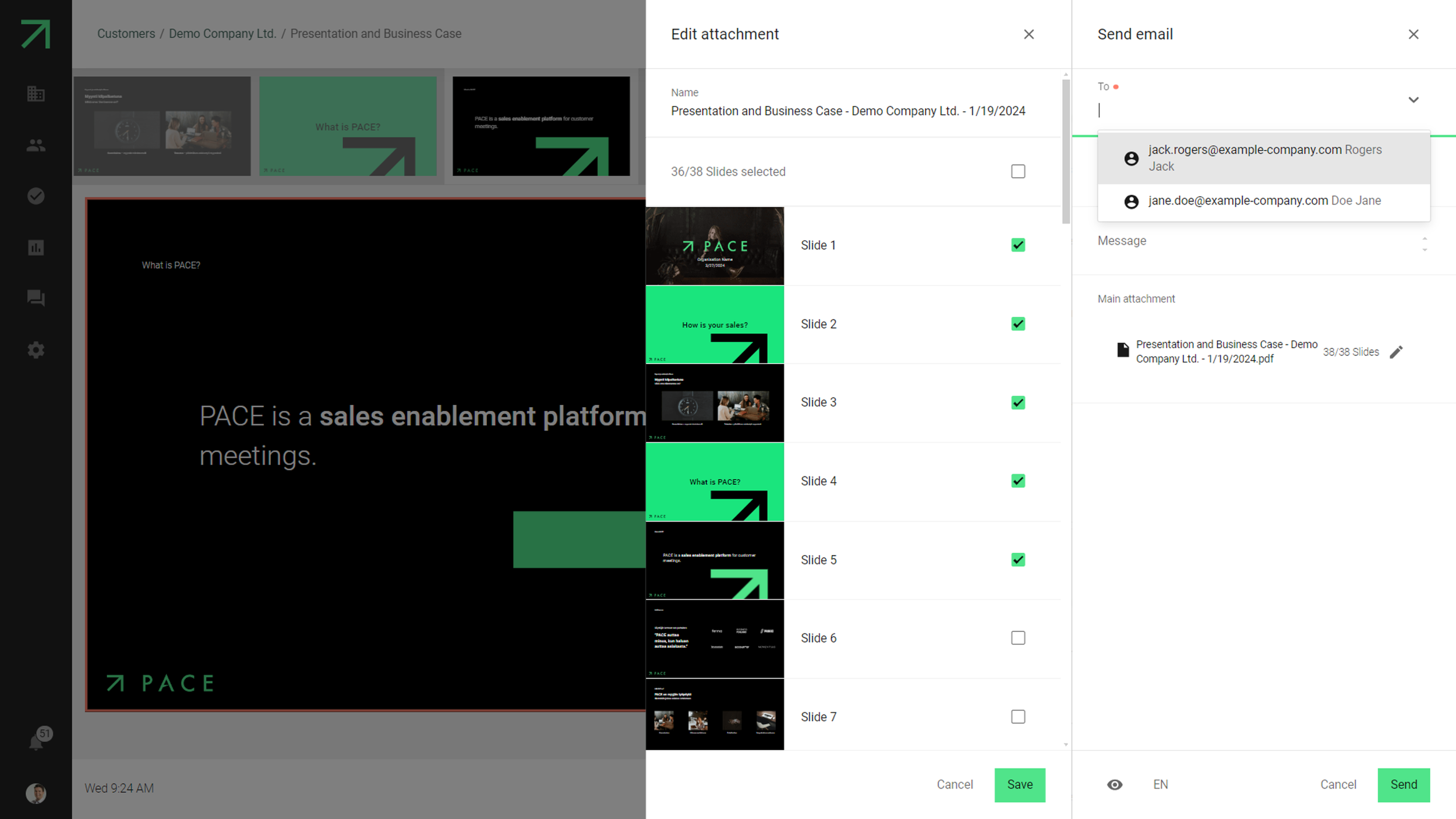Open the chat messages icon in sidebar
This screenshot has width=1456, height=819.
36,298
